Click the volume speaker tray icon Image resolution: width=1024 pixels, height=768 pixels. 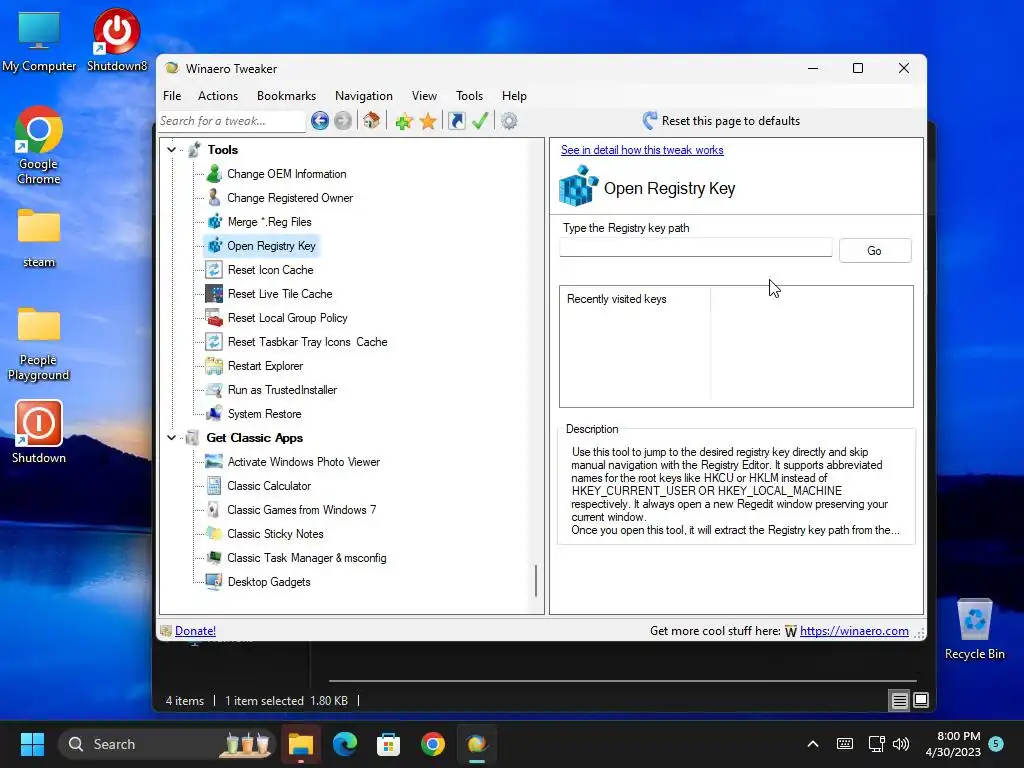[901, 744]
